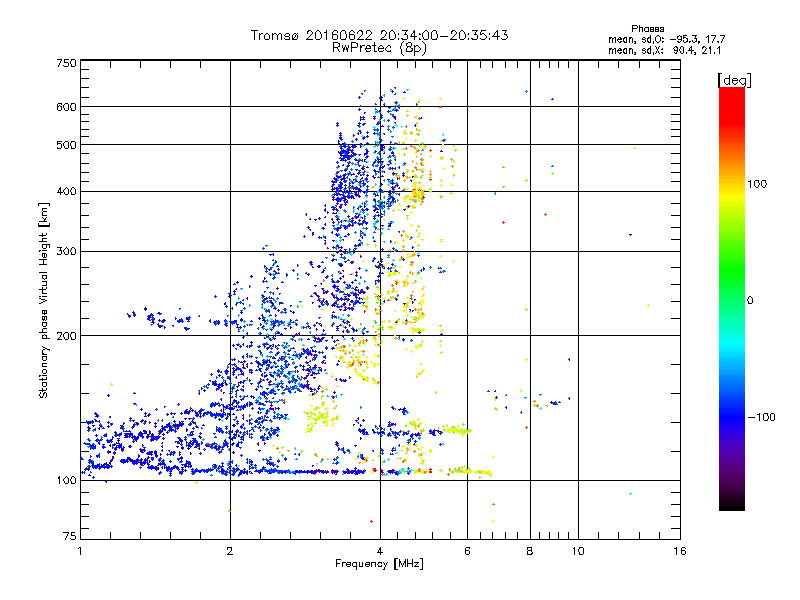
Task: Click the 'mean, sd,X: 90.4, 21.1' line
Action: [664, 50]
